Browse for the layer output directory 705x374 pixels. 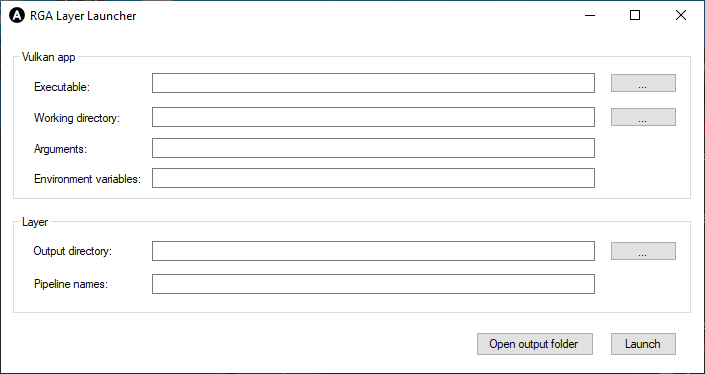click(643, 251)
